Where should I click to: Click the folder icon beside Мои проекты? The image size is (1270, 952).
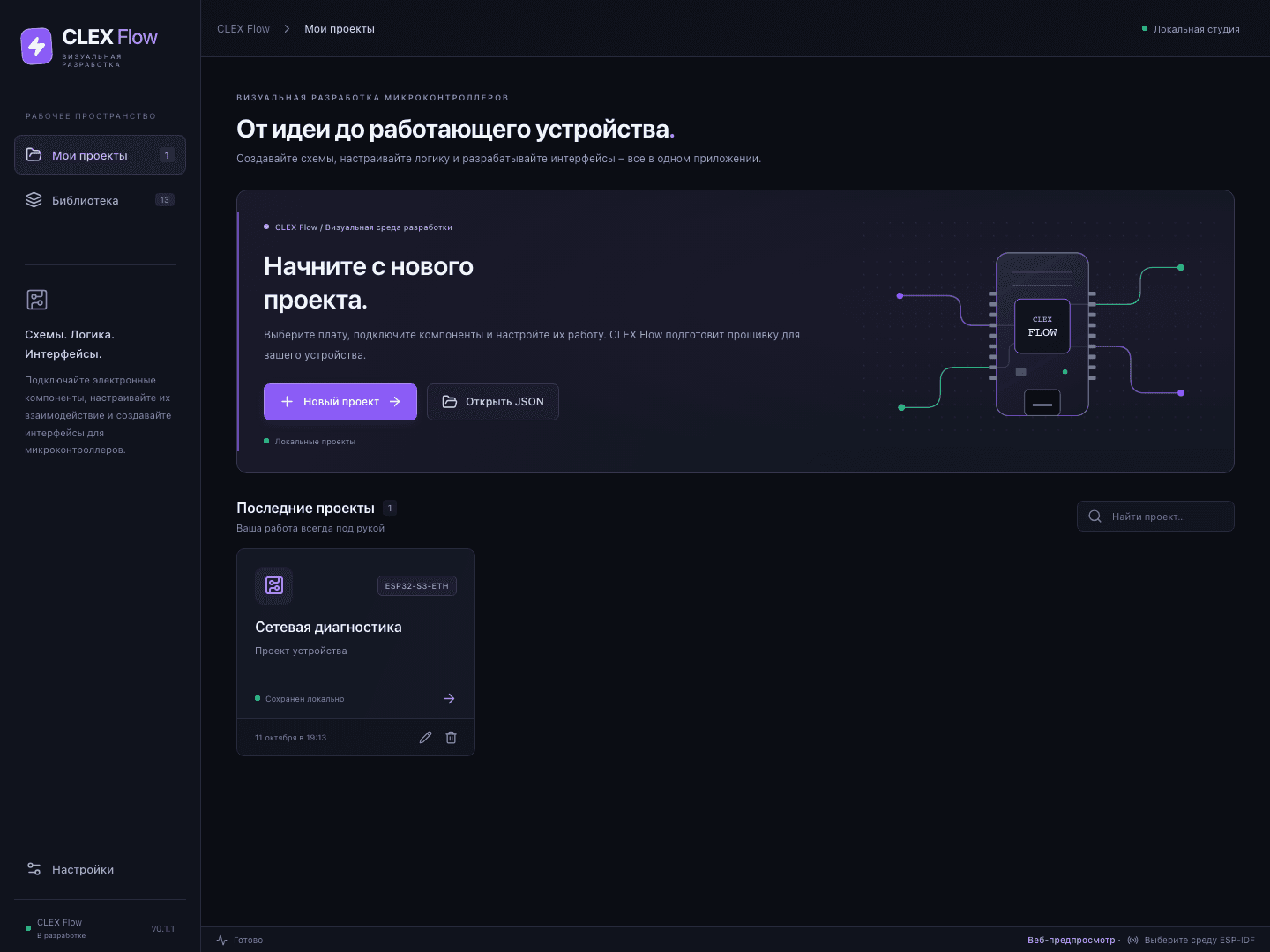(34, 155)
